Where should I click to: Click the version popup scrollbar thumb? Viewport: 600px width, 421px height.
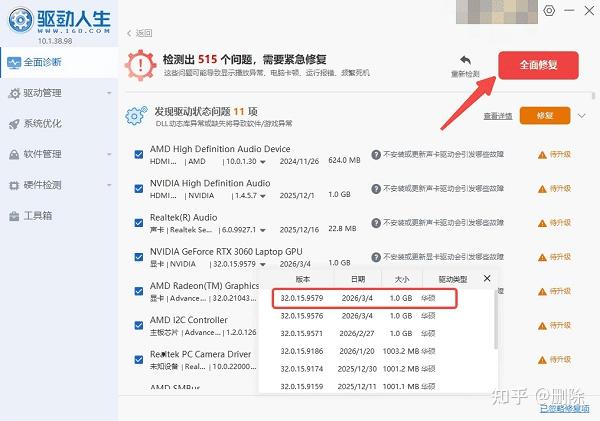(x=496, y=320)
